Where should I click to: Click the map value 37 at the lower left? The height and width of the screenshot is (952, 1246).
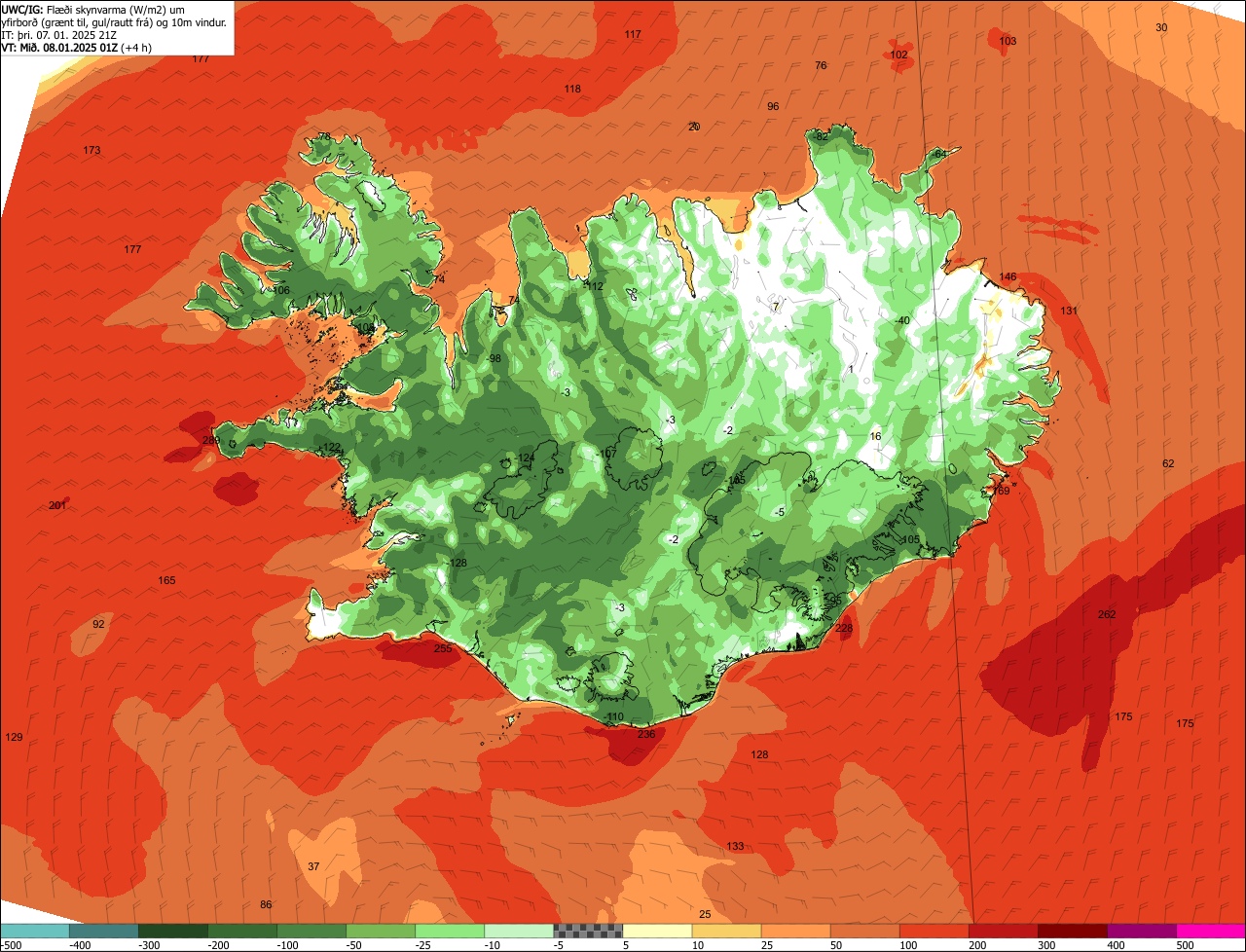pyautogui.click(x=313, y=867)
